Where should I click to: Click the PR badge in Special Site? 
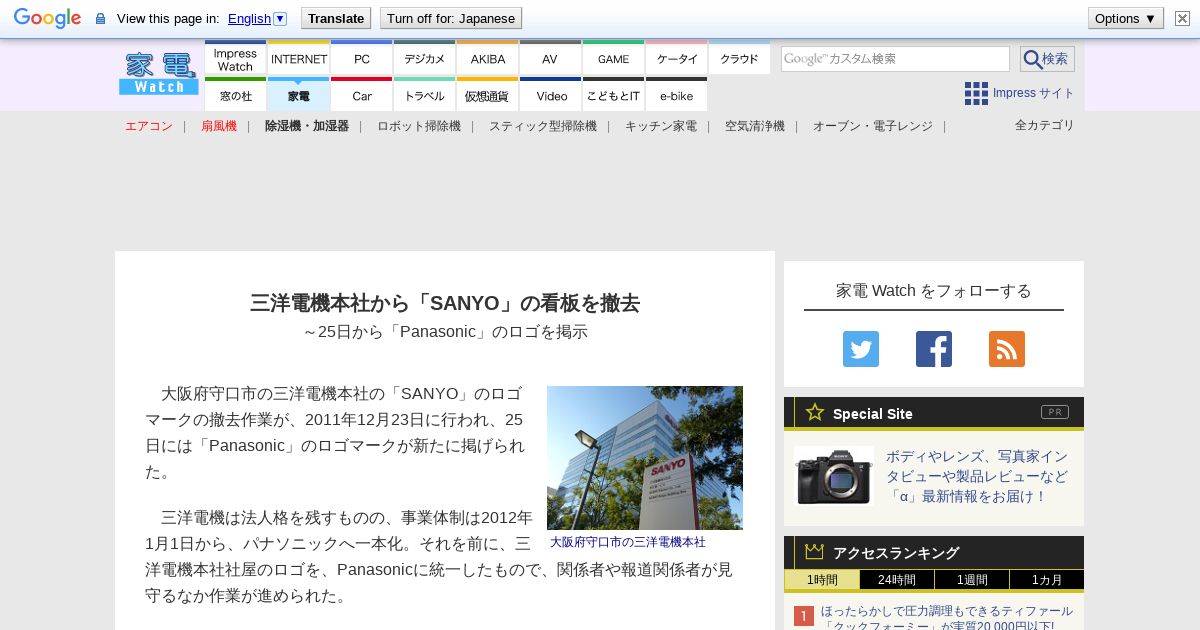tap(1055, 412)
